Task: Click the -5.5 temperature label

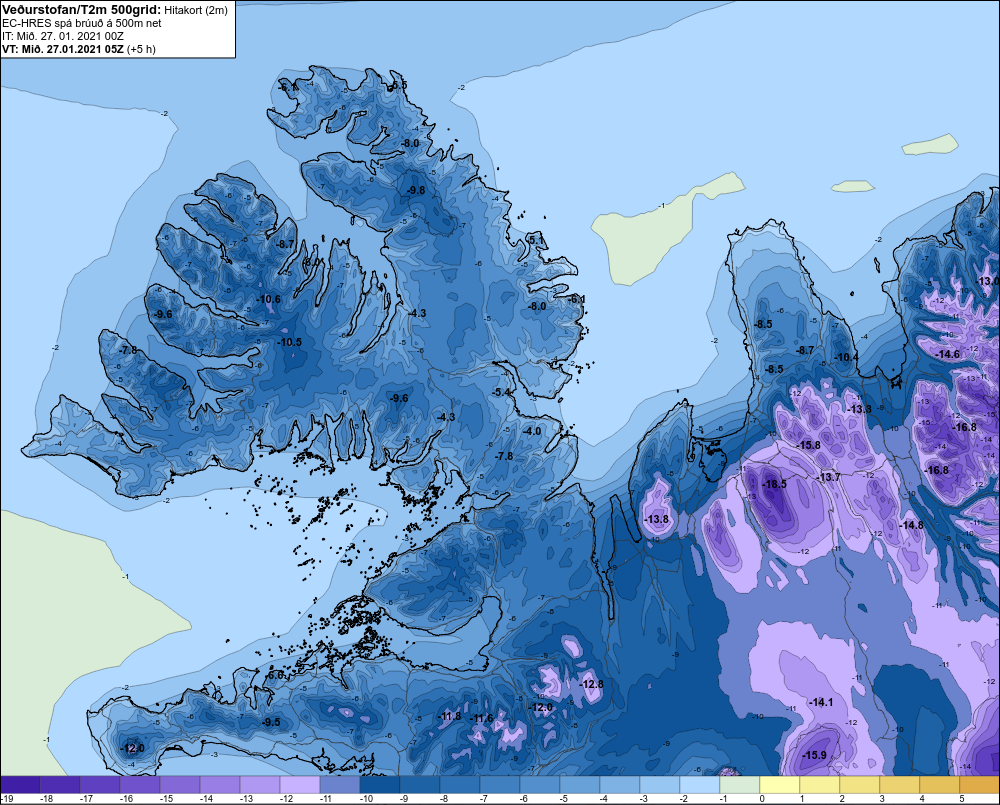Action: tap(399, 85)
